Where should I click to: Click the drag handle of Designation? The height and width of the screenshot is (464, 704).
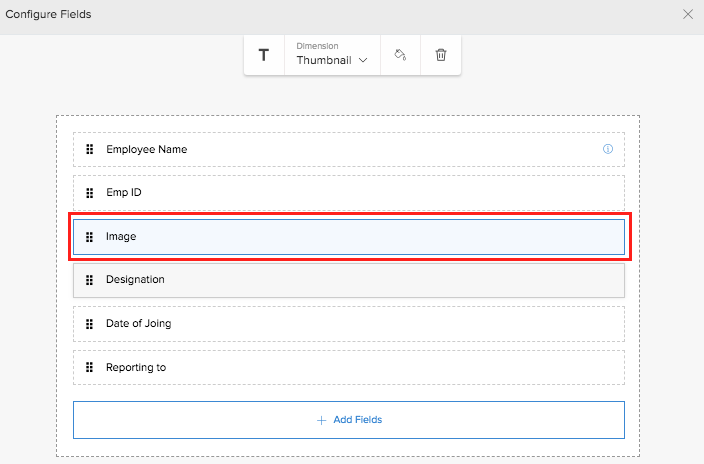pyautogui.click(x=89, y=280)
